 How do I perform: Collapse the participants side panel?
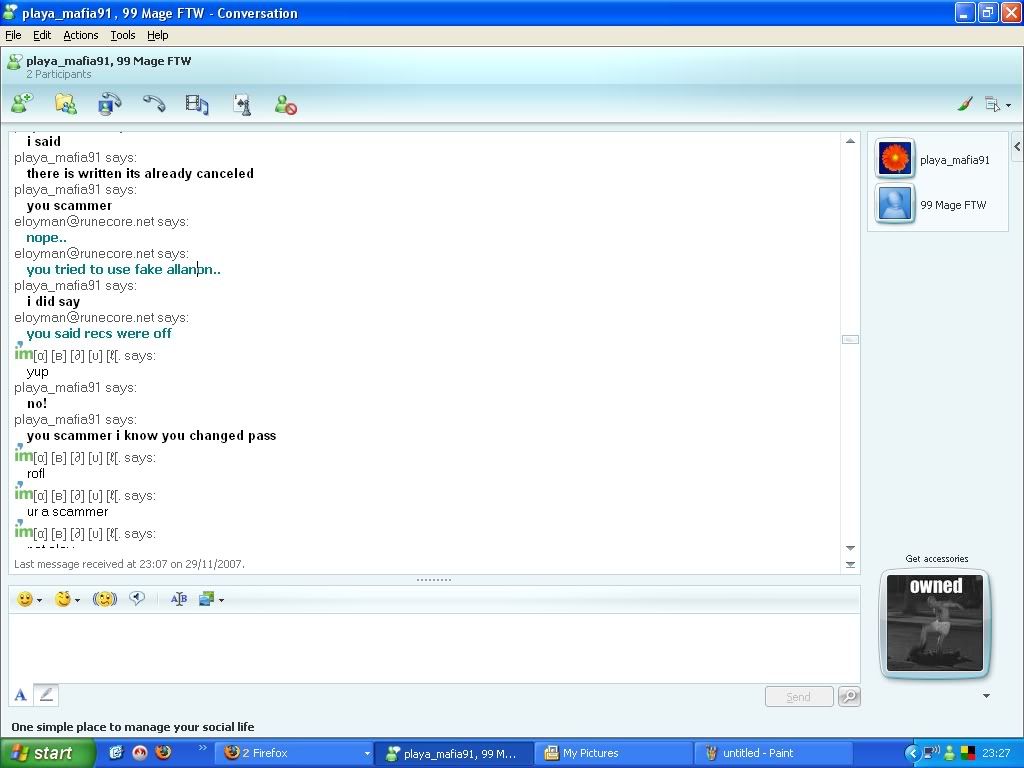click(x=1016, y=147)
